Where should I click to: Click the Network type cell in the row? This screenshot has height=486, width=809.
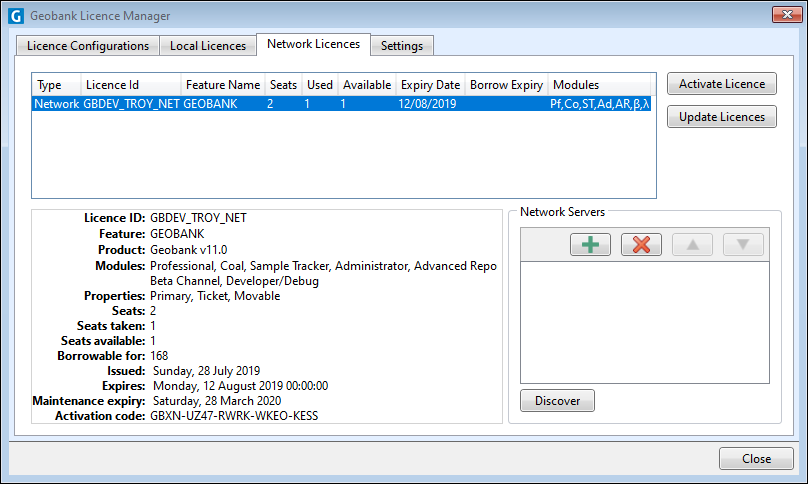(x=56, y=104)
